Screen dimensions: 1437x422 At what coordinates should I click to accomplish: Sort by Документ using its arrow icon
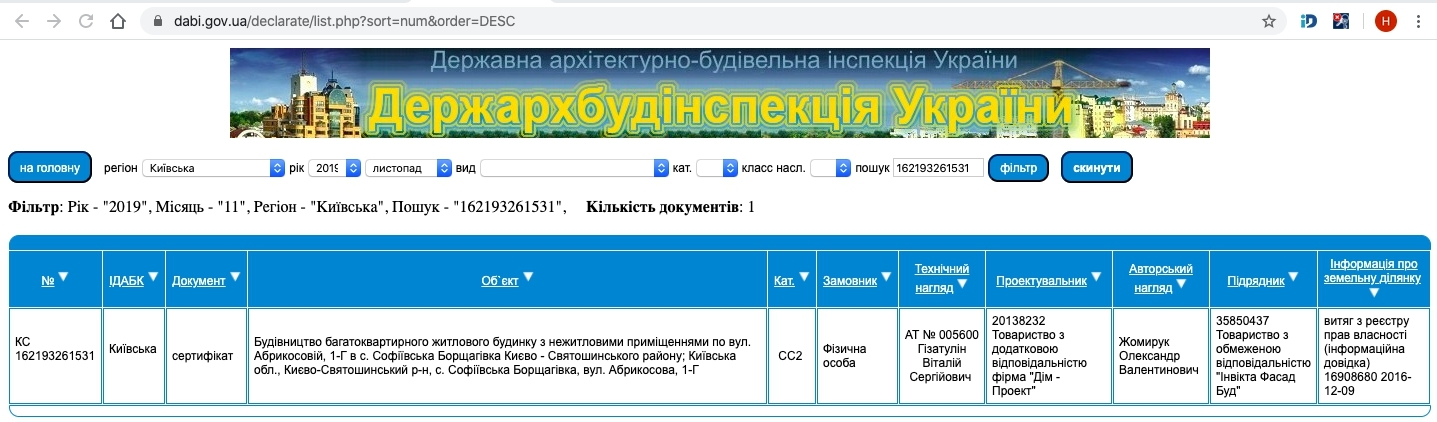(x=235, y=277)
